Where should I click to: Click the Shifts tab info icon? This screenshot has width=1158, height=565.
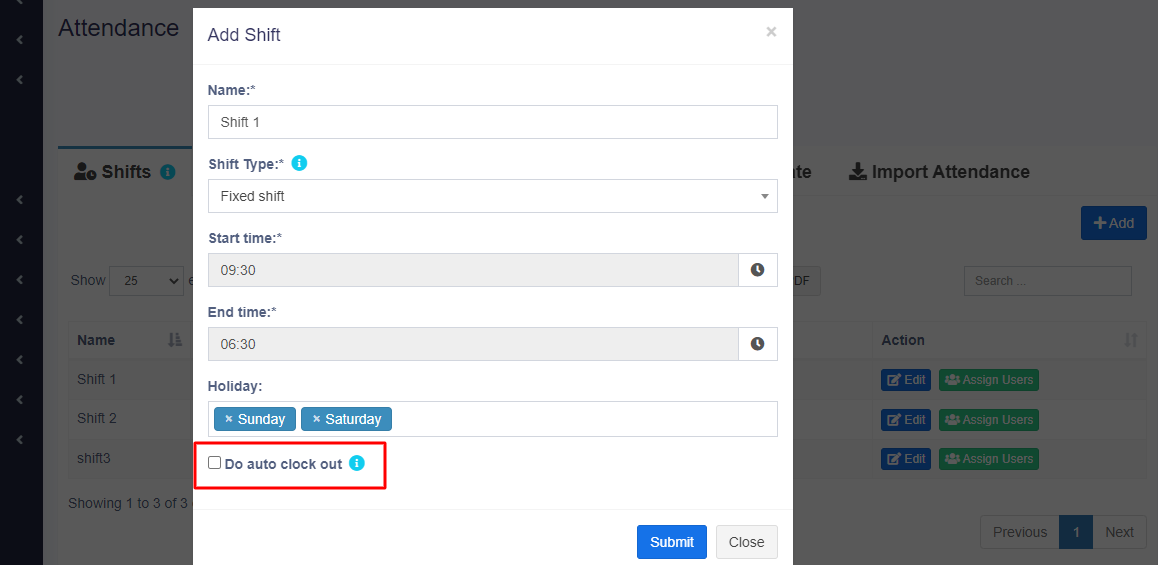pyautogui.click(x=168, y=172)
